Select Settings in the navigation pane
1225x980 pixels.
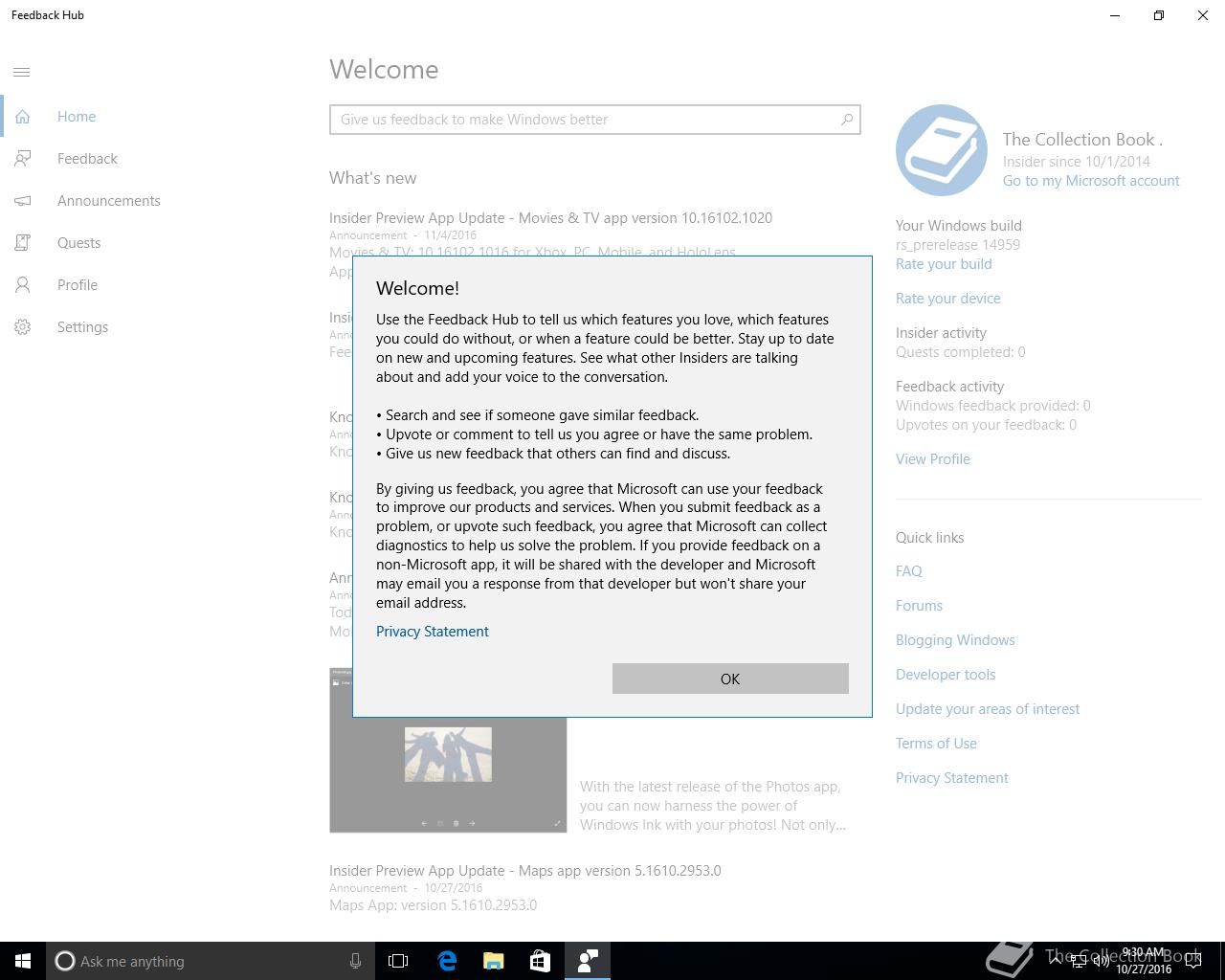[x=82, y=327]
